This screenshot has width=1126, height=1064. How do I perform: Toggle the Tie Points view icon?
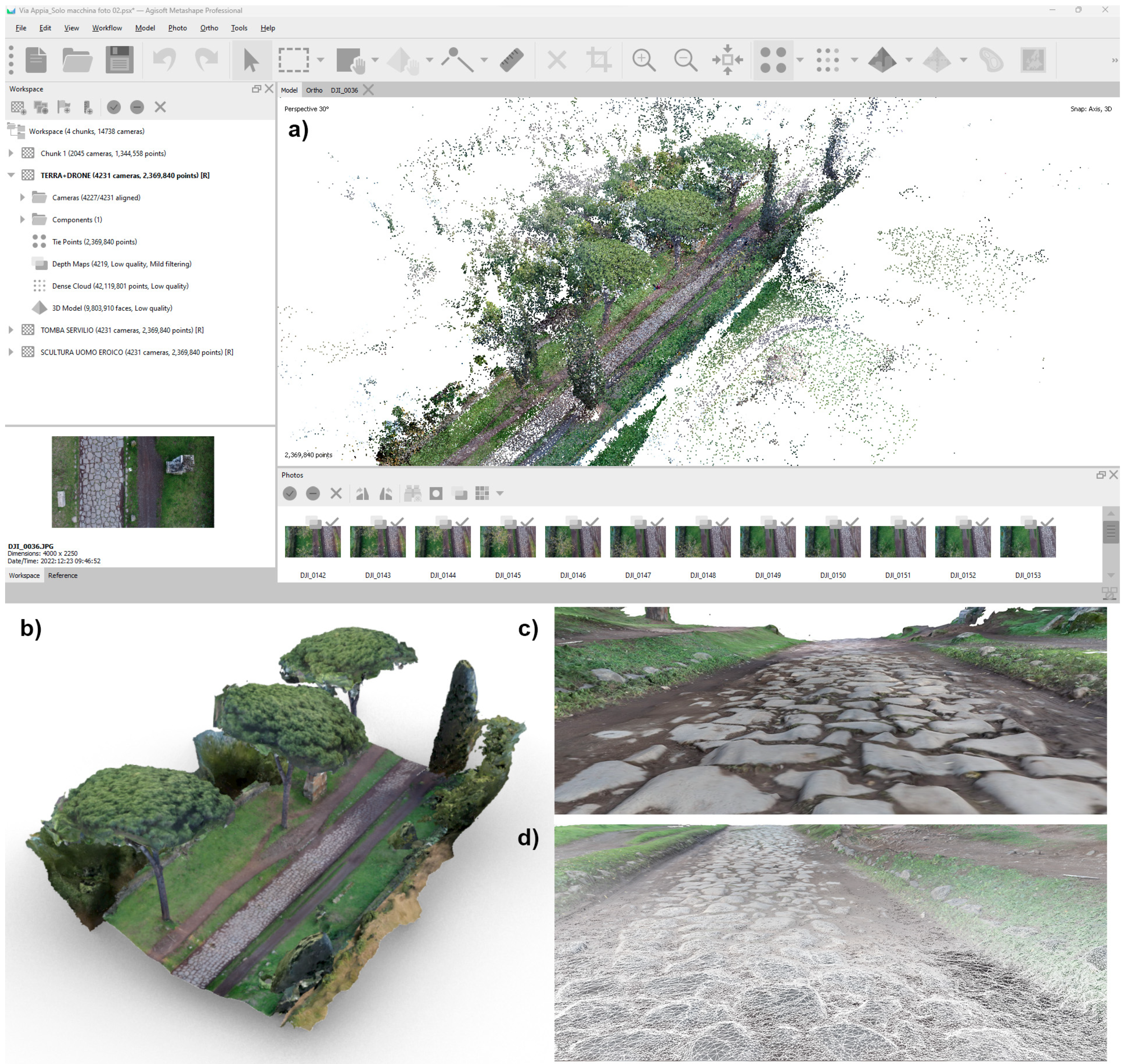pos(773,59)
